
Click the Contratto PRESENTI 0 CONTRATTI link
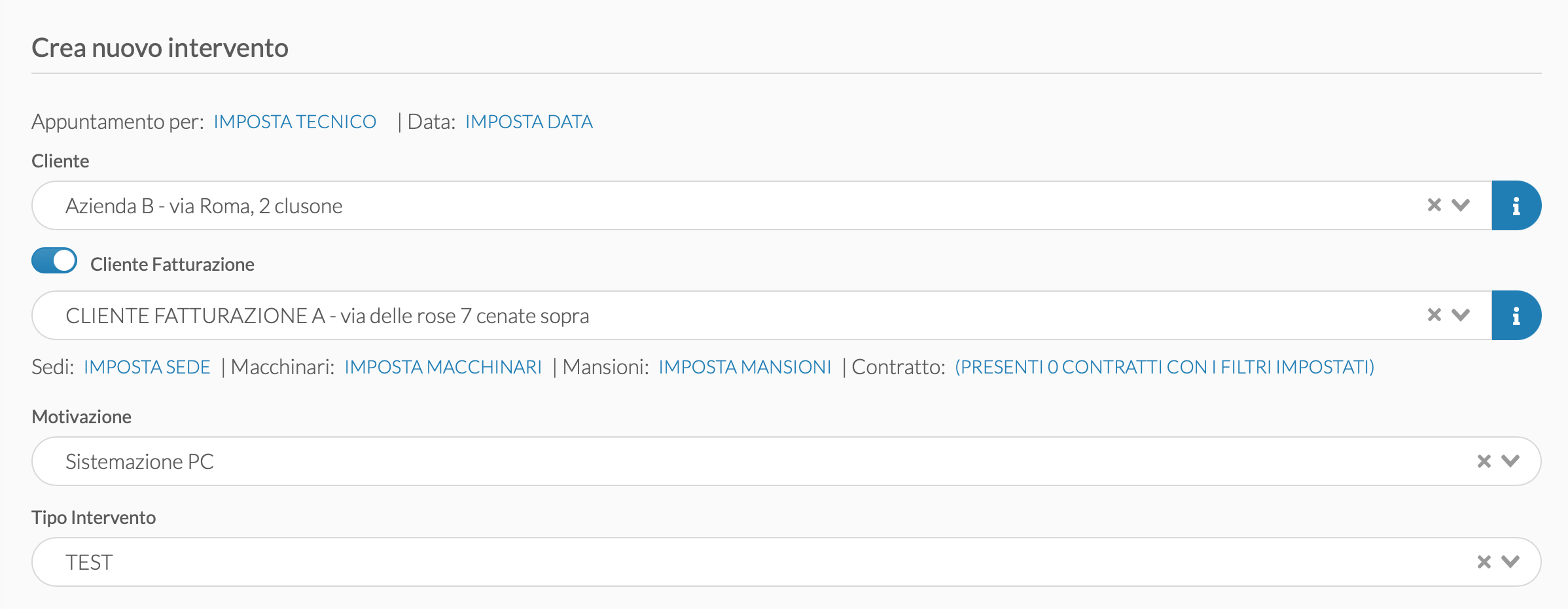click(x=1165, y=367)
